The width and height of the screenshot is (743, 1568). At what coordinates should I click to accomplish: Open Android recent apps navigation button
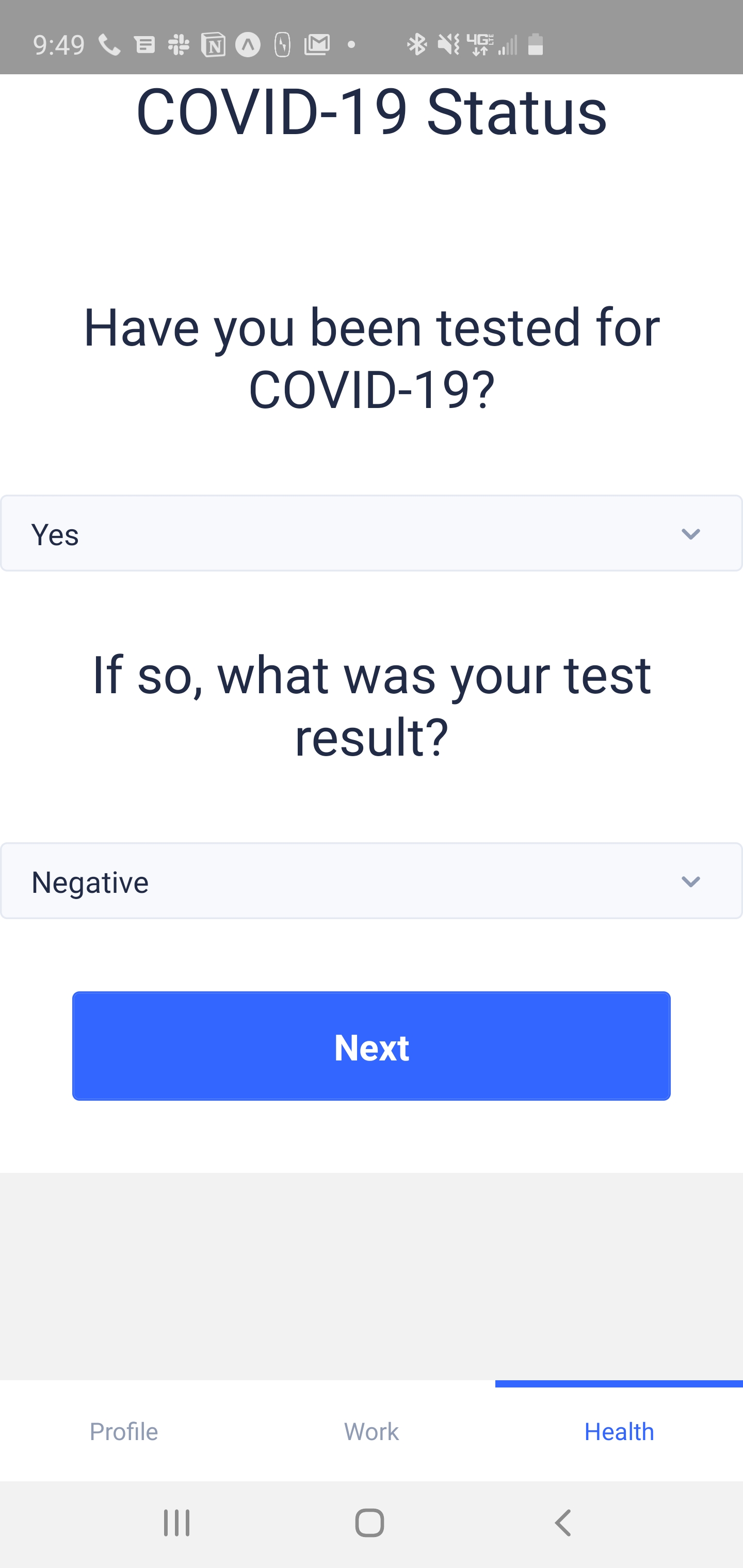pyautogui.click(x=176, y=1523)
